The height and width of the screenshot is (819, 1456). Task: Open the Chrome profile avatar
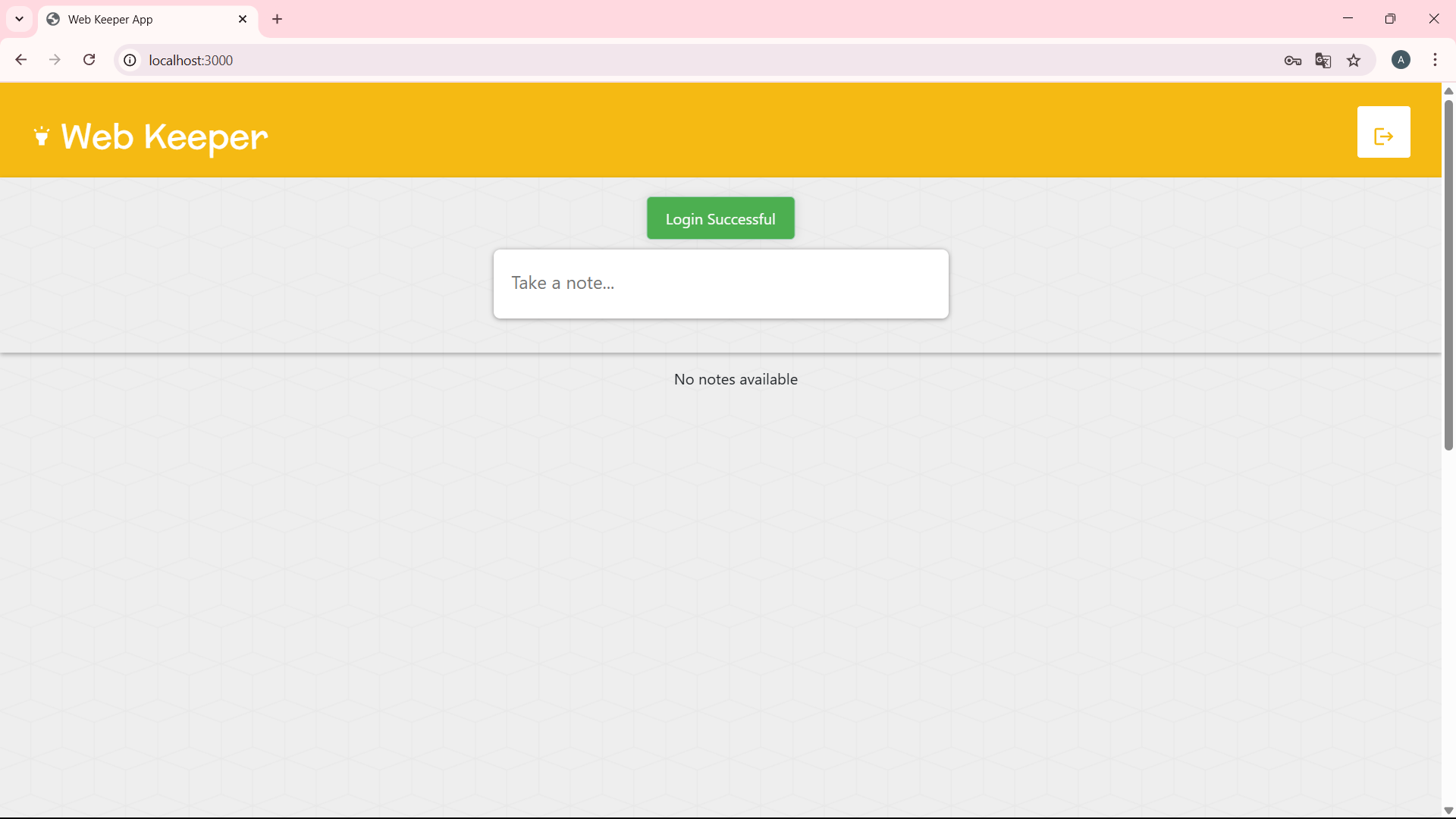click(x=1401, y=60)
